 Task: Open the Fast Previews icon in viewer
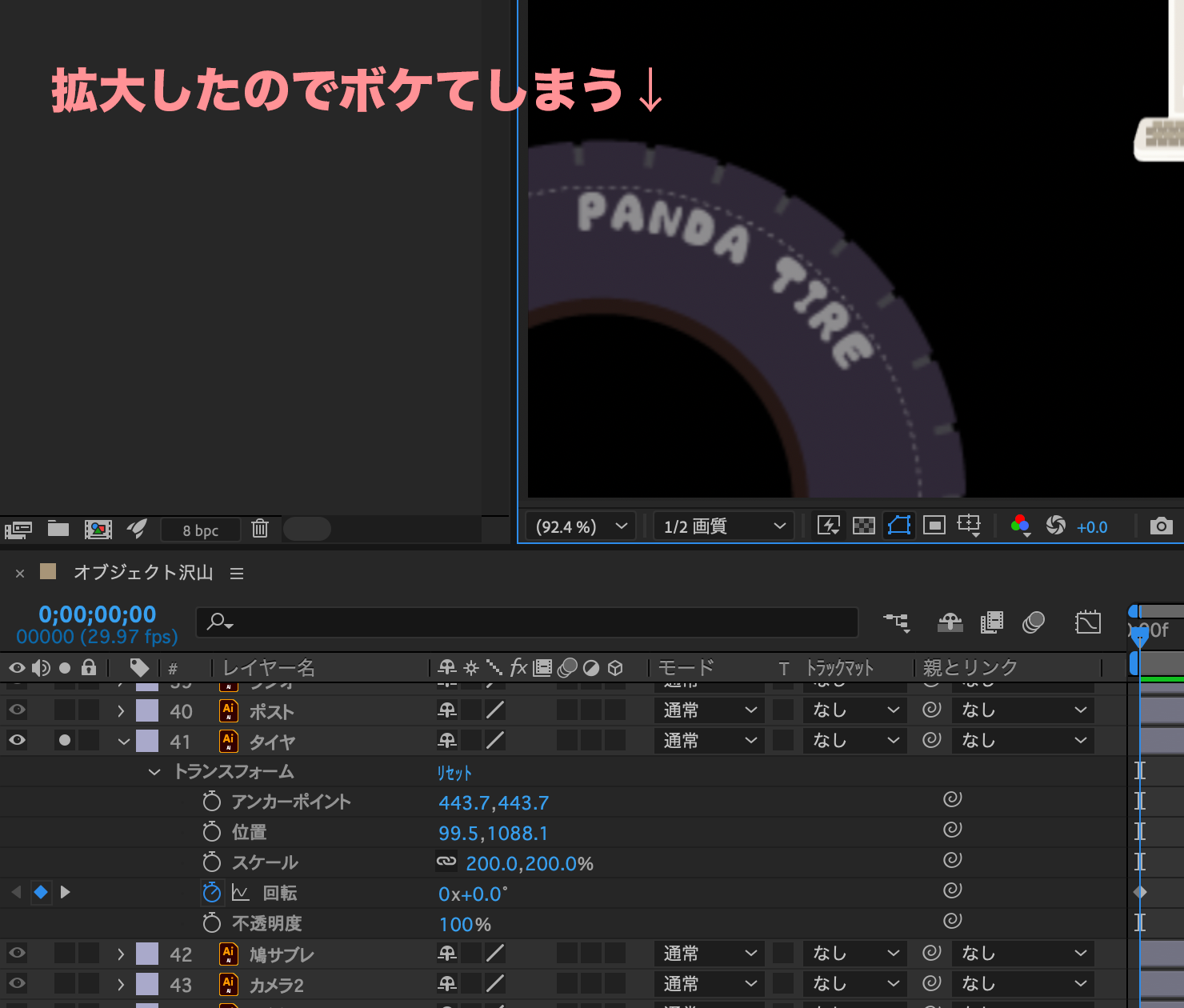point(828,526)
